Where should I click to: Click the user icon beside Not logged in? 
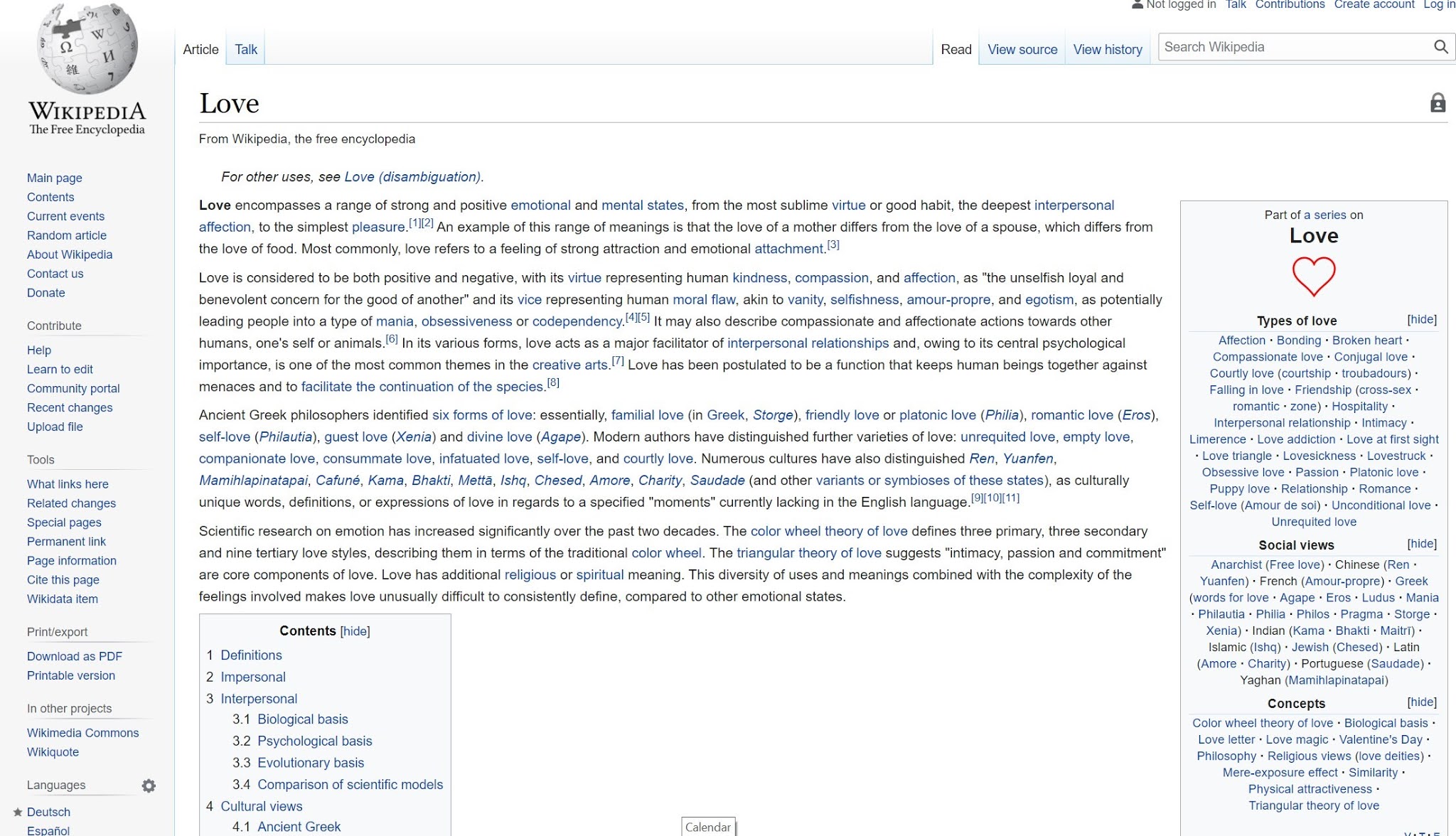coord(1137,4)
